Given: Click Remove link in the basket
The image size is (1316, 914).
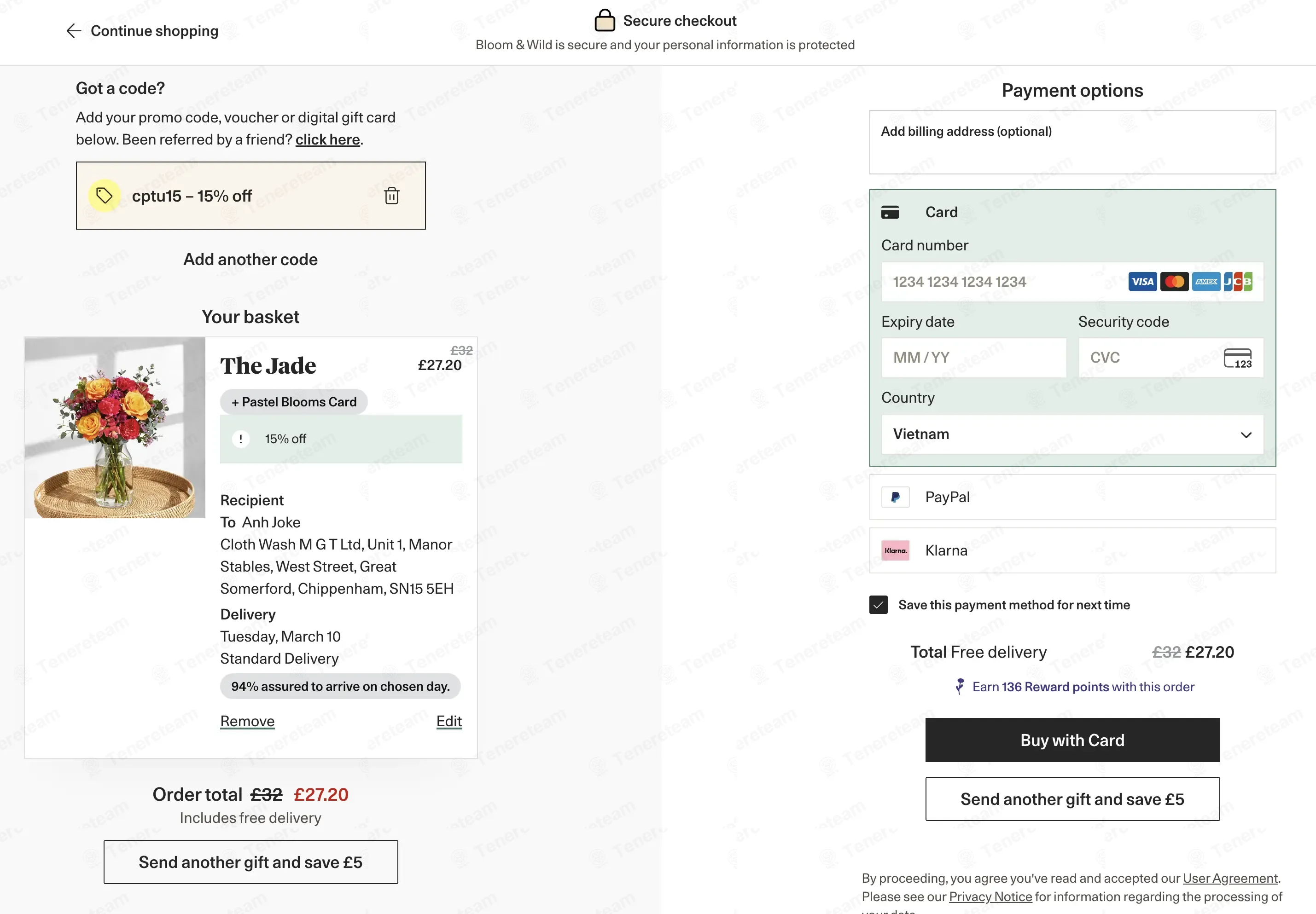Looking at the screenshot, I should pos(248,721).
